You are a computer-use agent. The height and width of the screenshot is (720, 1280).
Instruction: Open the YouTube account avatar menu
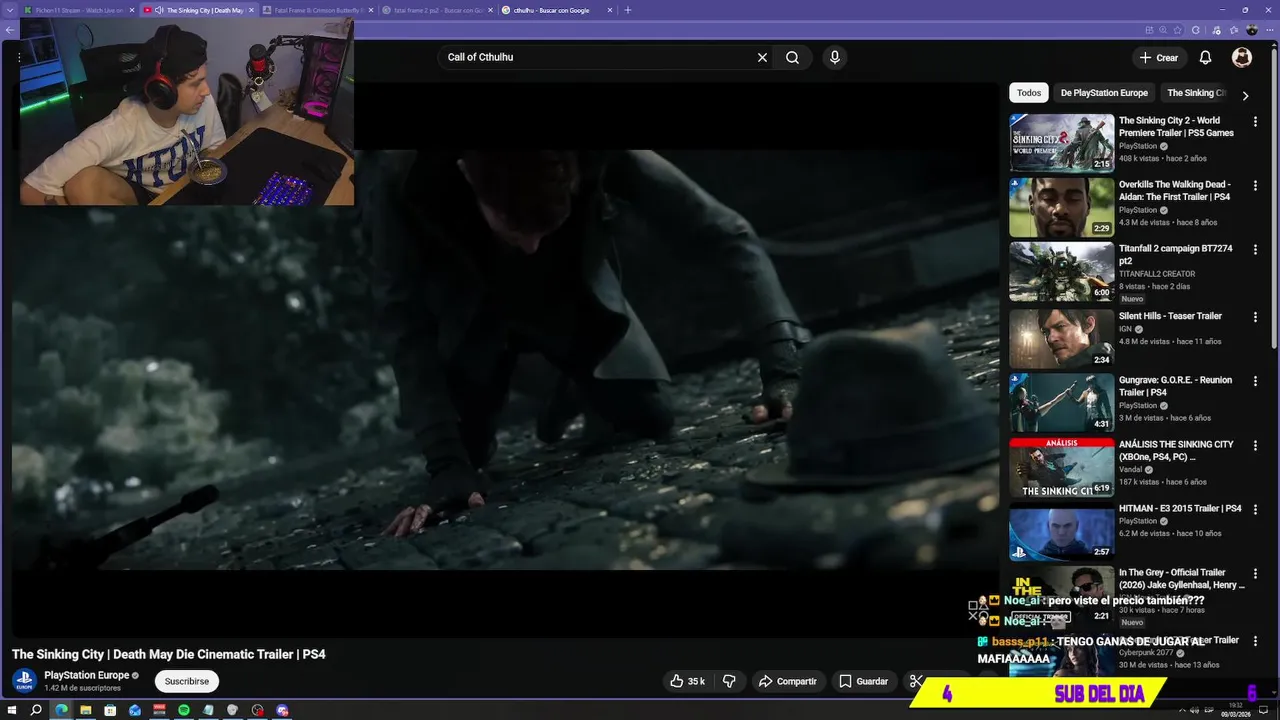(x=1242, y=58)
